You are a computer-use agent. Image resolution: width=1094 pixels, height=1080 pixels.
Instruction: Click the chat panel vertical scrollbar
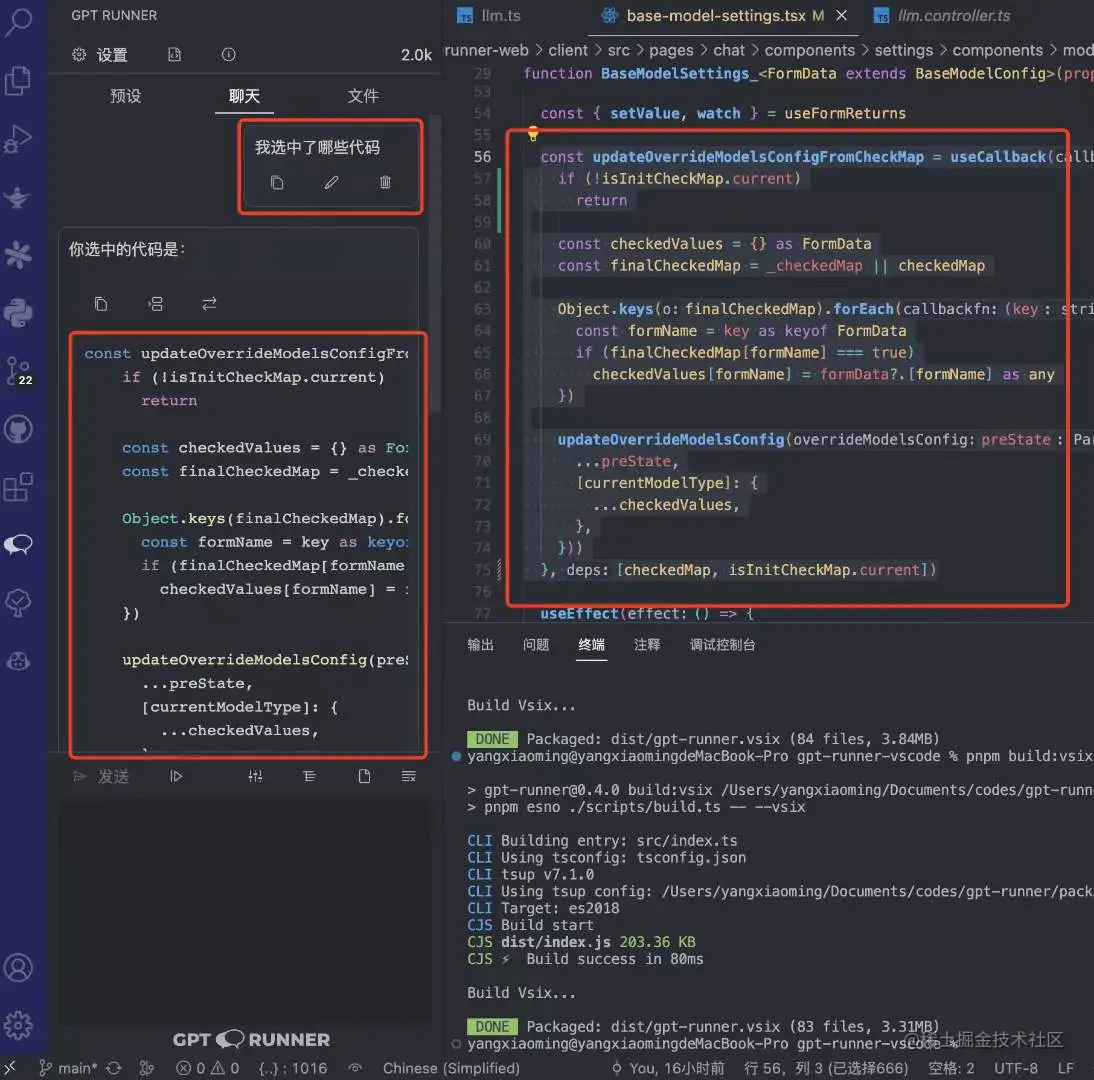435,265
